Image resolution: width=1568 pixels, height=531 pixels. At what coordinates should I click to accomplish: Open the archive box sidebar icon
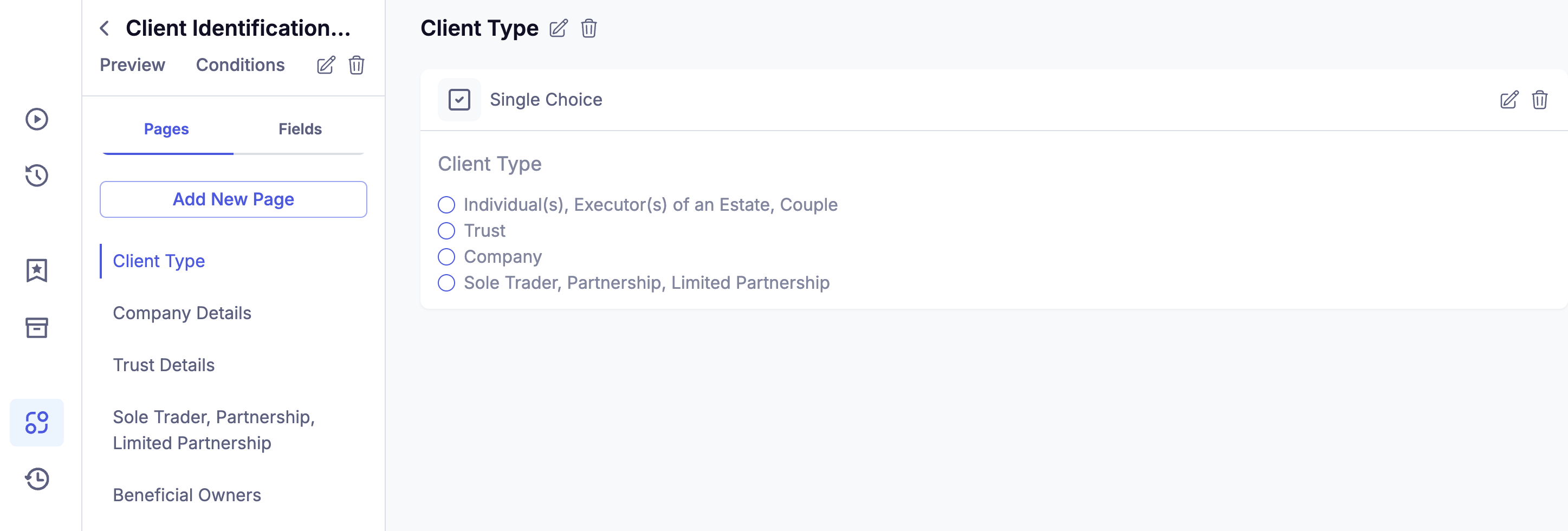pos(36,328)
